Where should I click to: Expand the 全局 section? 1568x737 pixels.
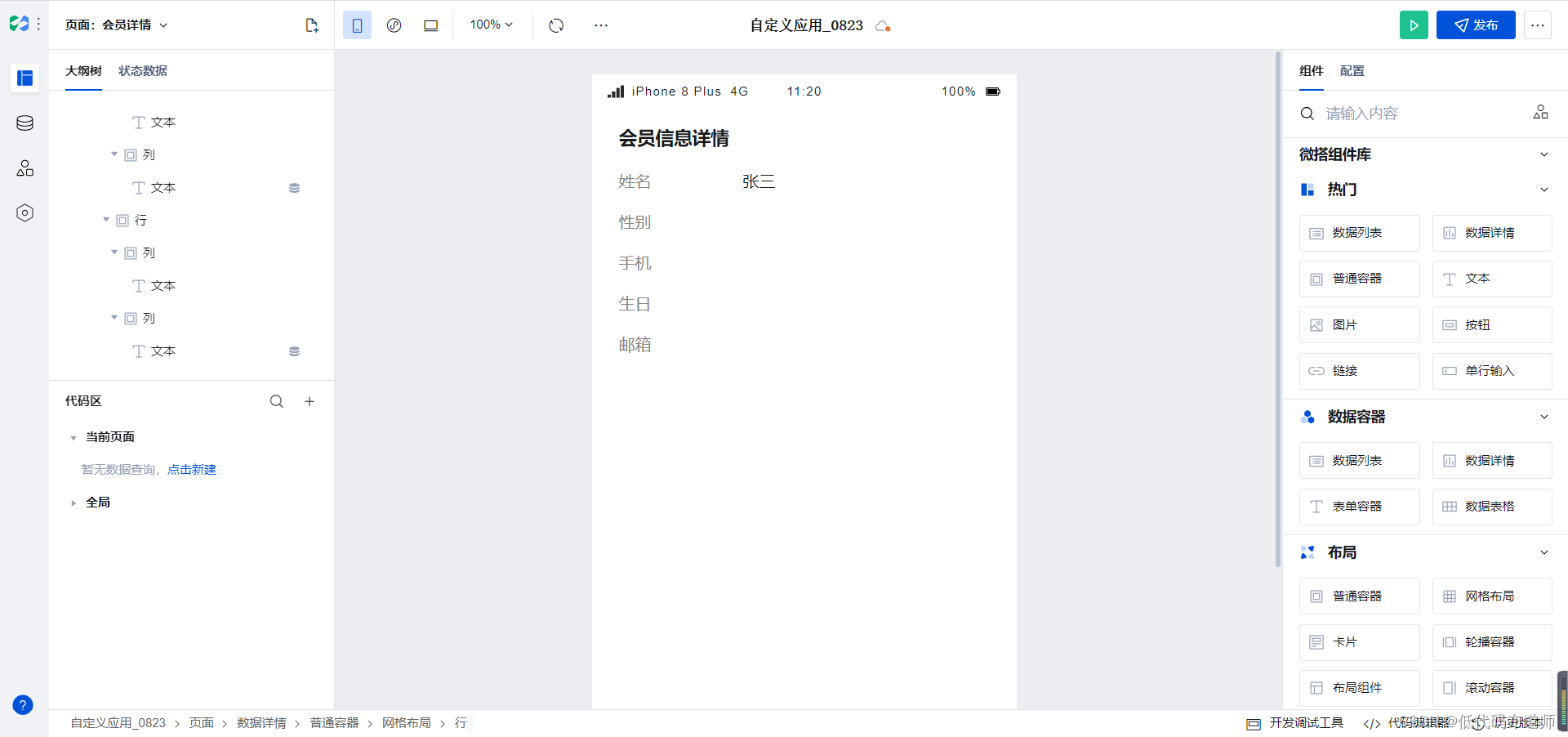tap(73, 503)
